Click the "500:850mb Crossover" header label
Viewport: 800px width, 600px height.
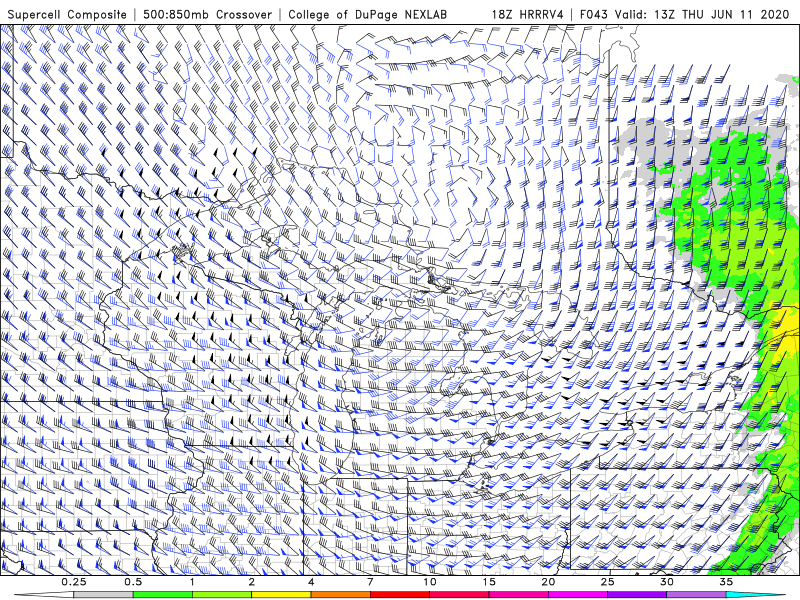click(x=208, y=14)
